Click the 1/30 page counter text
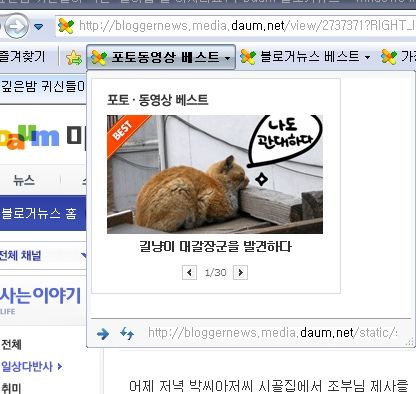This screenshot has height=394, width=416. 215,273
